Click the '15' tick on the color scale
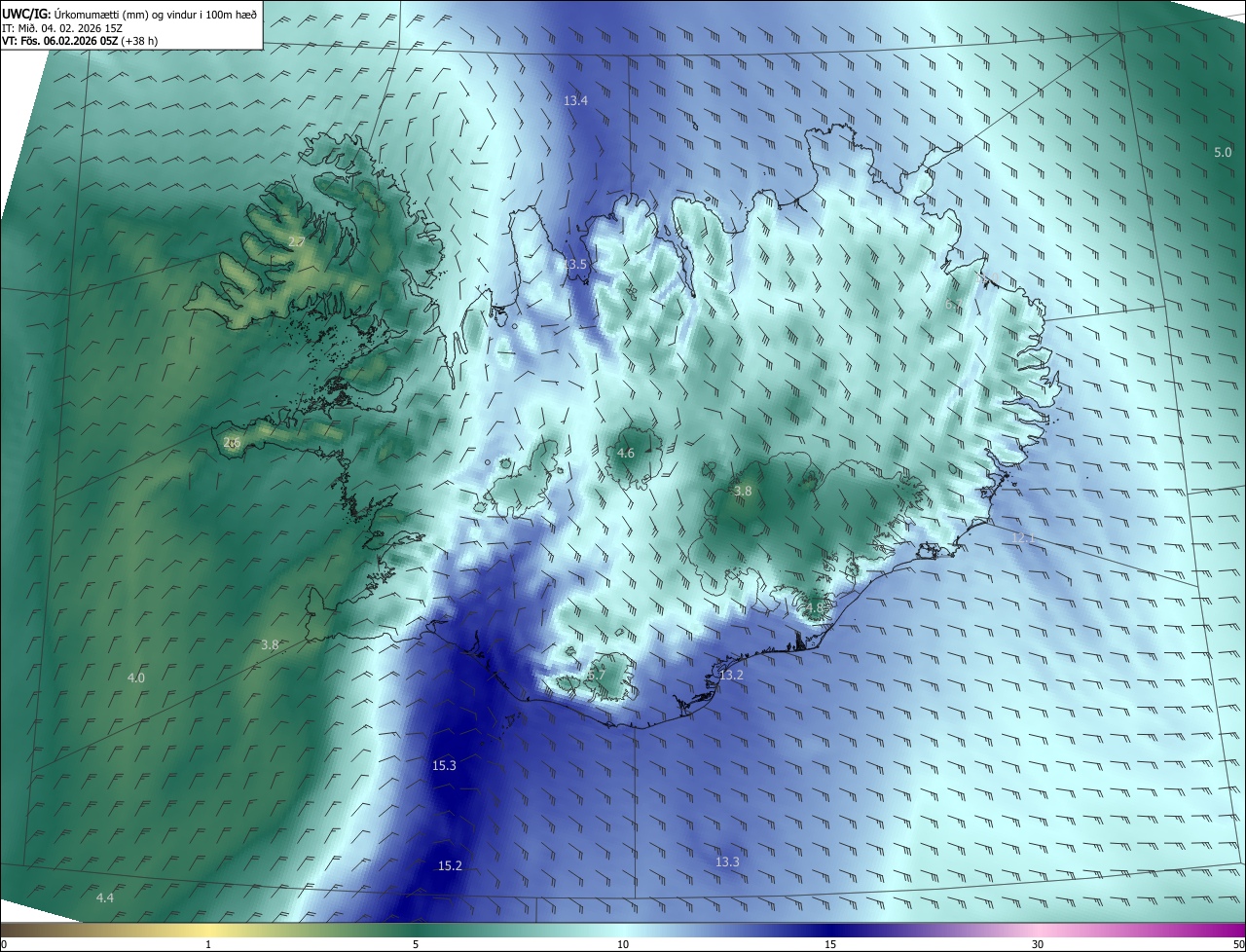1246x952 pixels. (x=830, y=944)
